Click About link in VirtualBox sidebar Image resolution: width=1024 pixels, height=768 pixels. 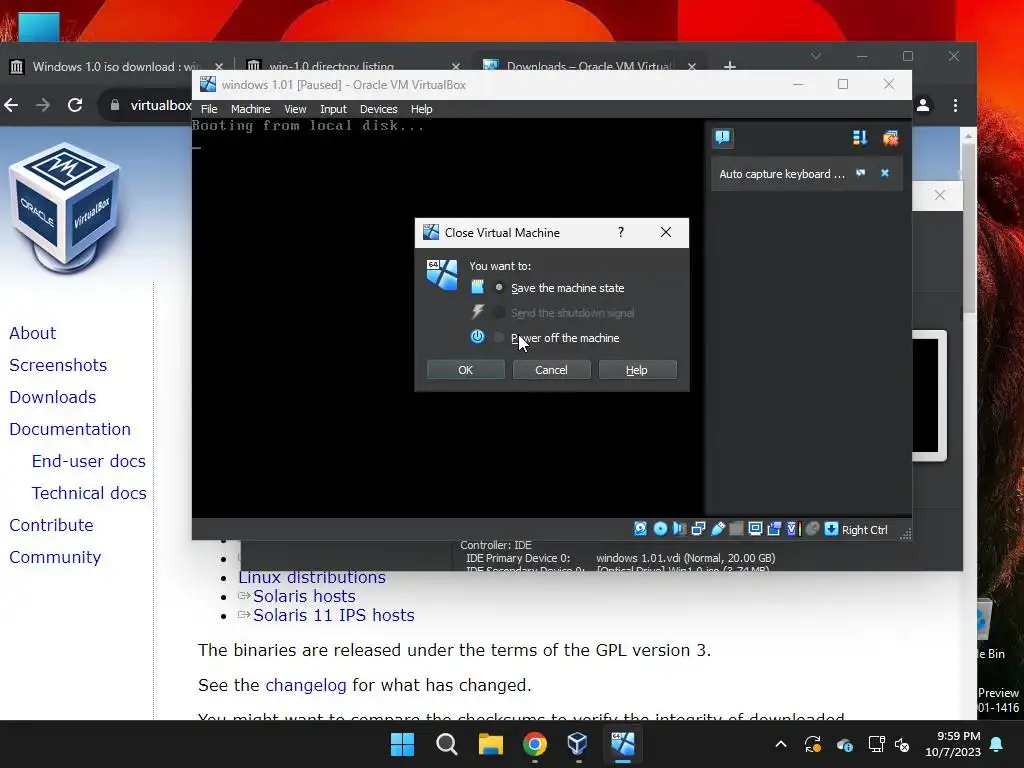pos(33,333)
